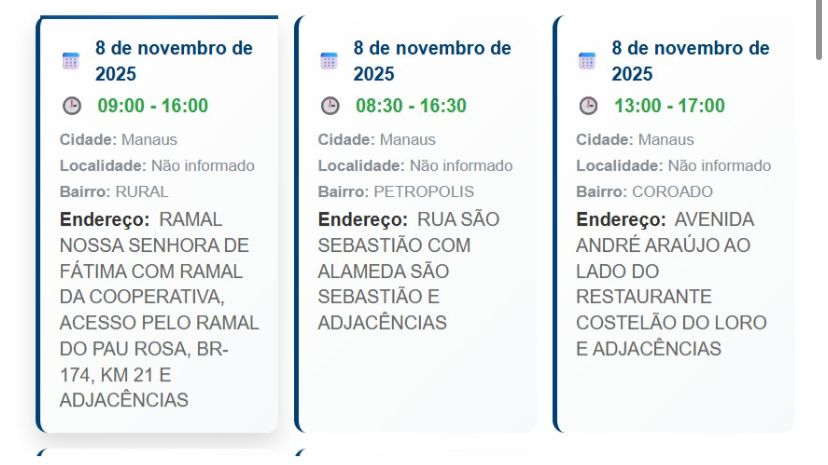Image resolution: width=828 pixels, height=465 pixels.
Task: Click the Ramal Nossa Senhora de Fátima address
Action: pyautogui.click(x=158, y=310)
